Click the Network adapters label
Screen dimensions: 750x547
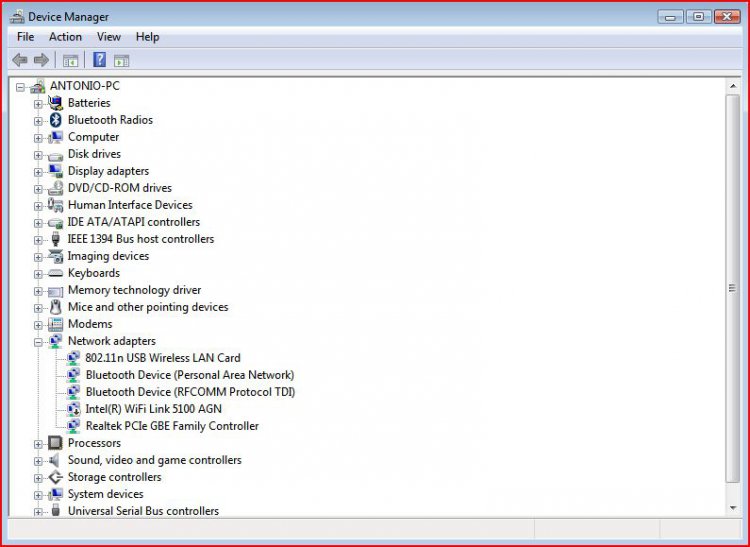(111, 341)
